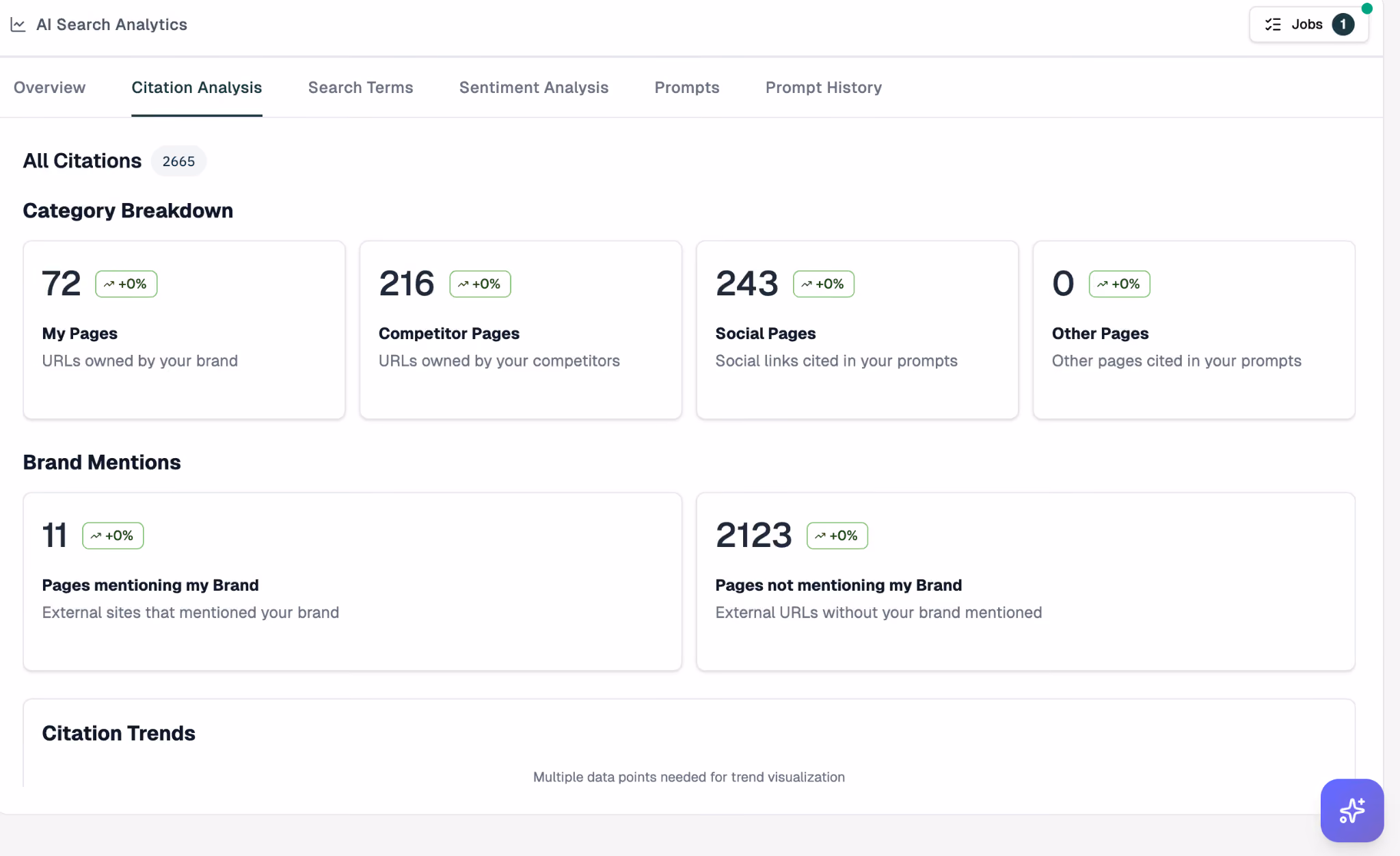
Task: Click the Jobs button
Action: click(1308, 25)
